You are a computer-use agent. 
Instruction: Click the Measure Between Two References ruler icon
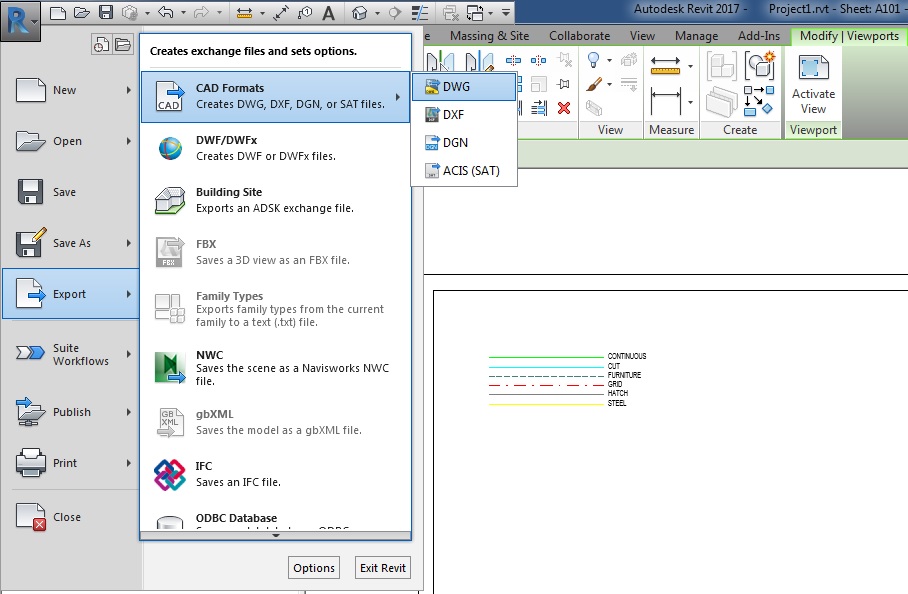pos(665,65)
